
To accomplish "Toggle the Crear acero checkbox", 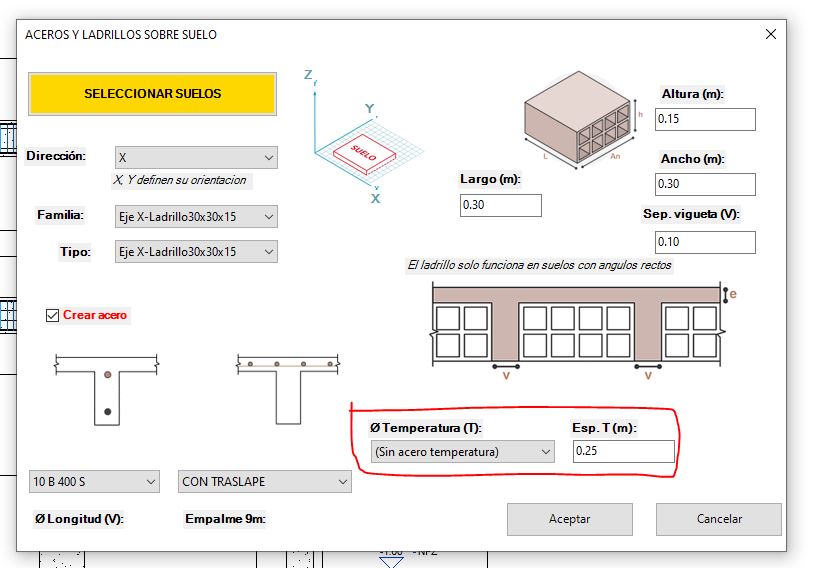I will coord(52,315).
